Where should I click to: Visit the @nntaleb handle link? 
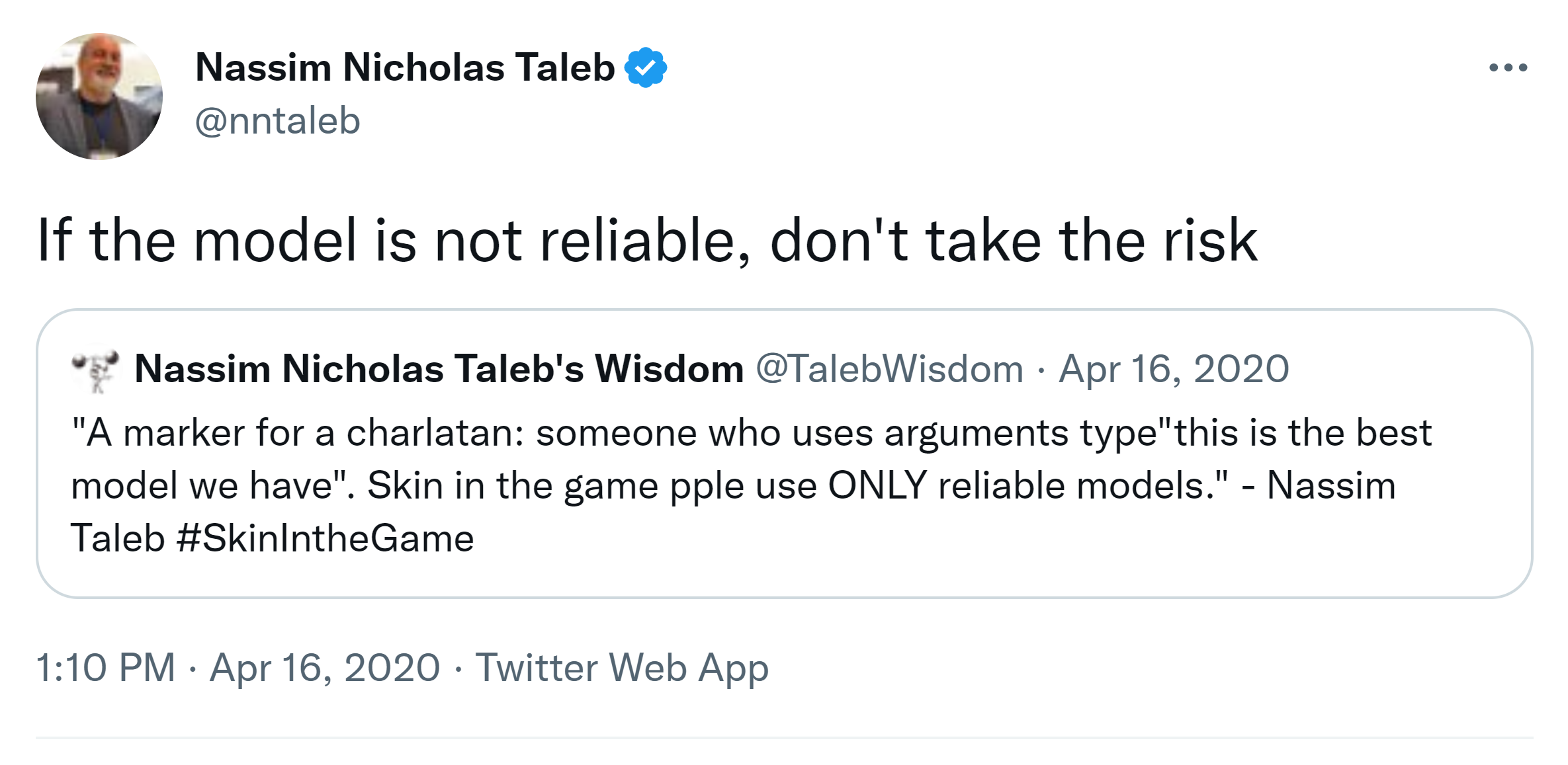click(x=277, y=121)
